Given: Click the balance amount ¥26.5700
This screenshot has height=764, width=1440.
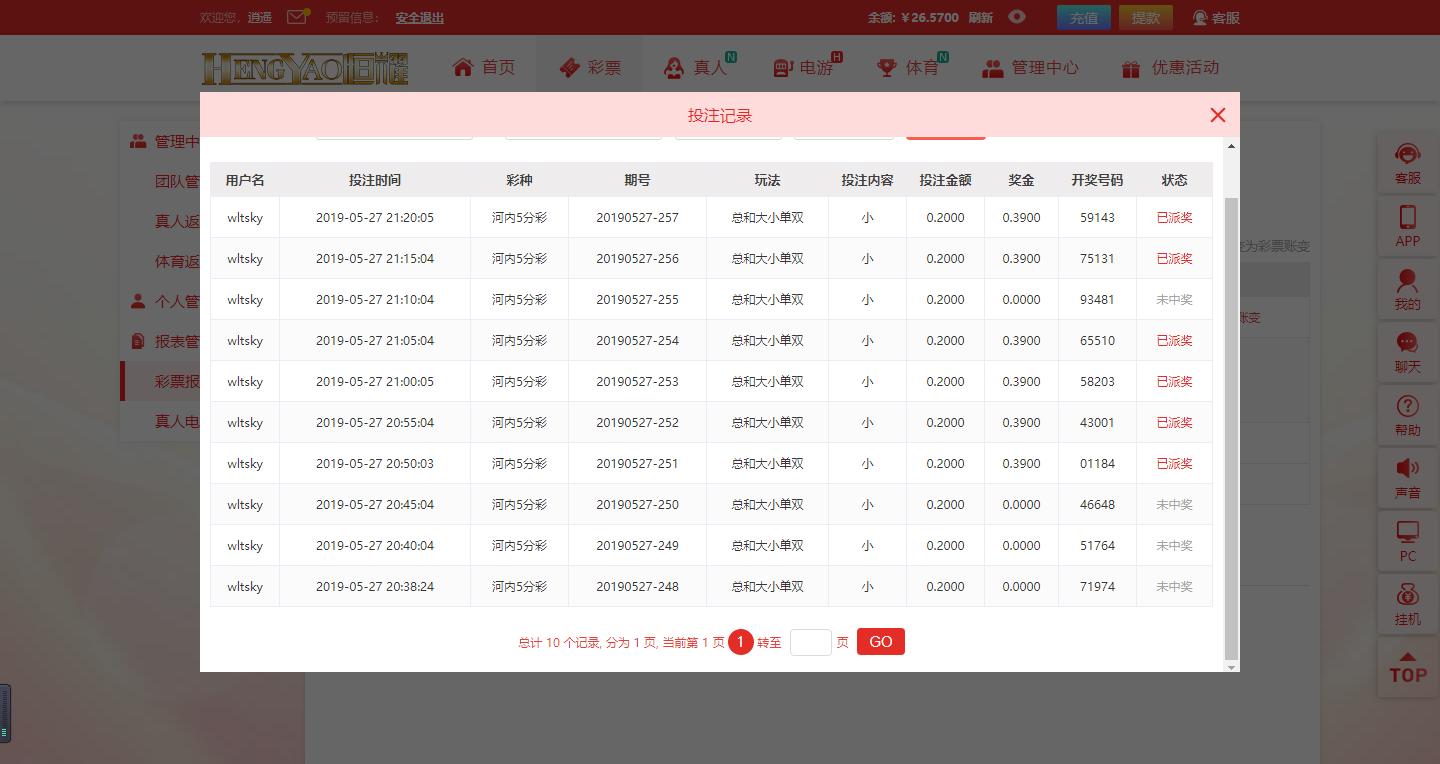Looking at the screenshot, I should [929, 17].
